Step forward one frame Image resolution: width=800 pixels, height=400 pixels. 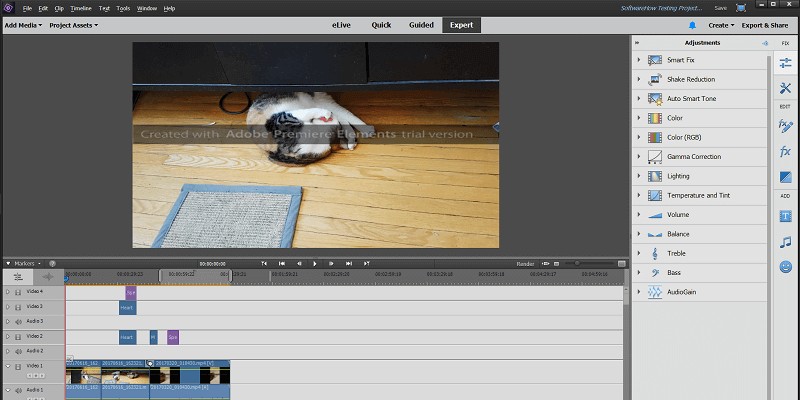pos(332,264)
